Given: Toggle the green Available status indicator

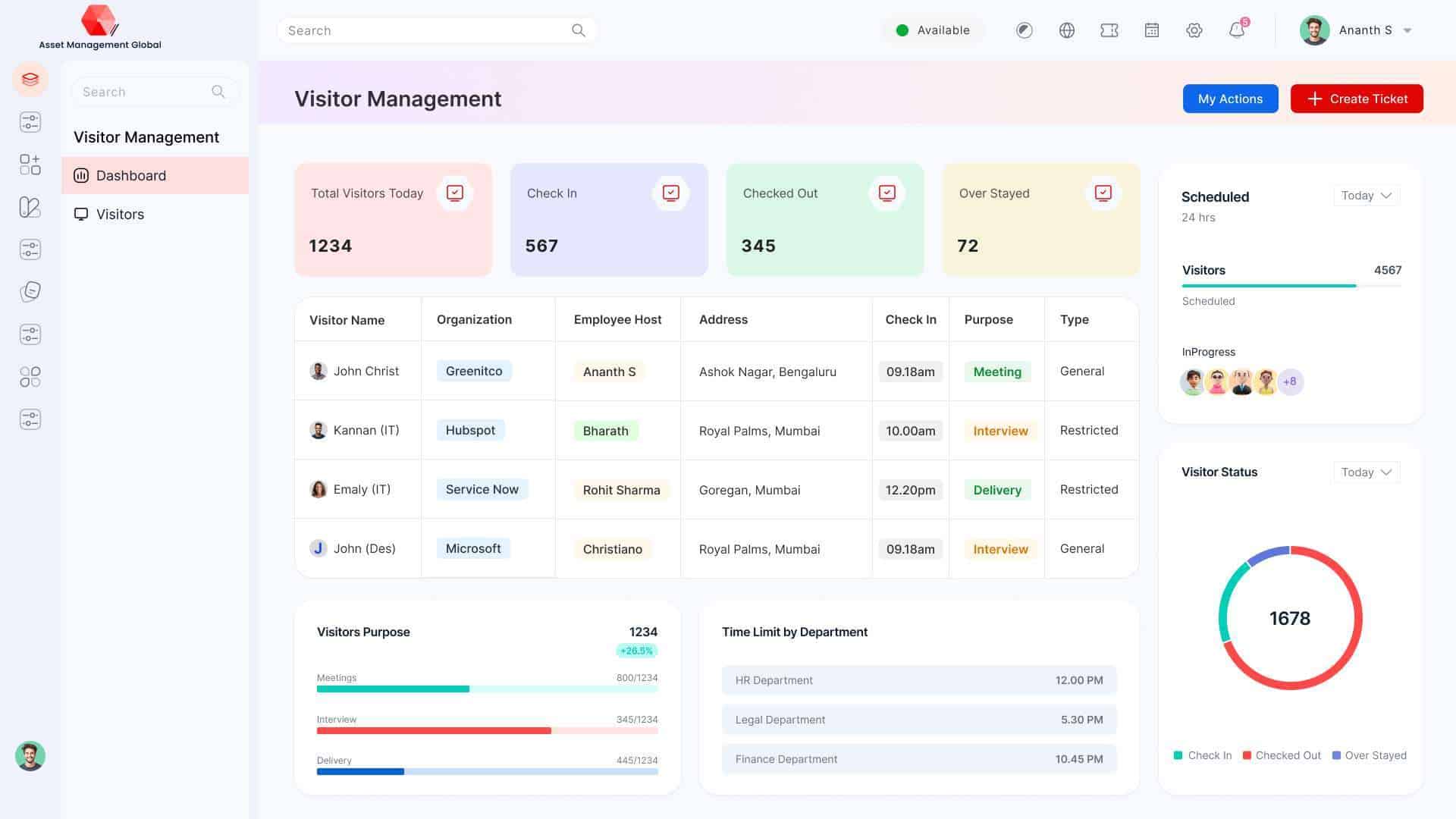Looking at the screenshot, I should (934, 30).
